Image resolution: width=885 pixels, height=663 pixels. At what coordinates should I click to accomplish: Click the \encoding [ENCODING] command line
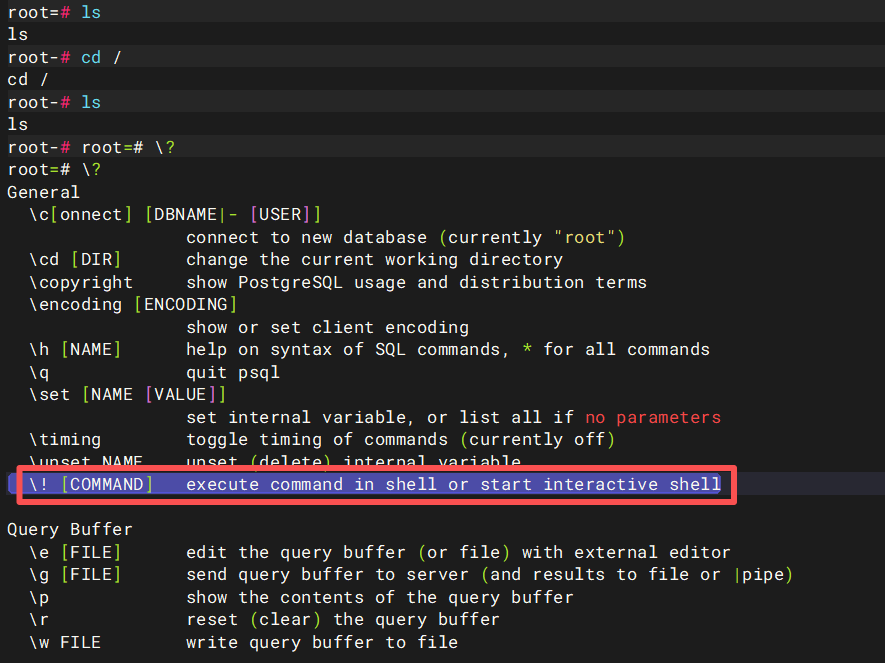(133, 305)
